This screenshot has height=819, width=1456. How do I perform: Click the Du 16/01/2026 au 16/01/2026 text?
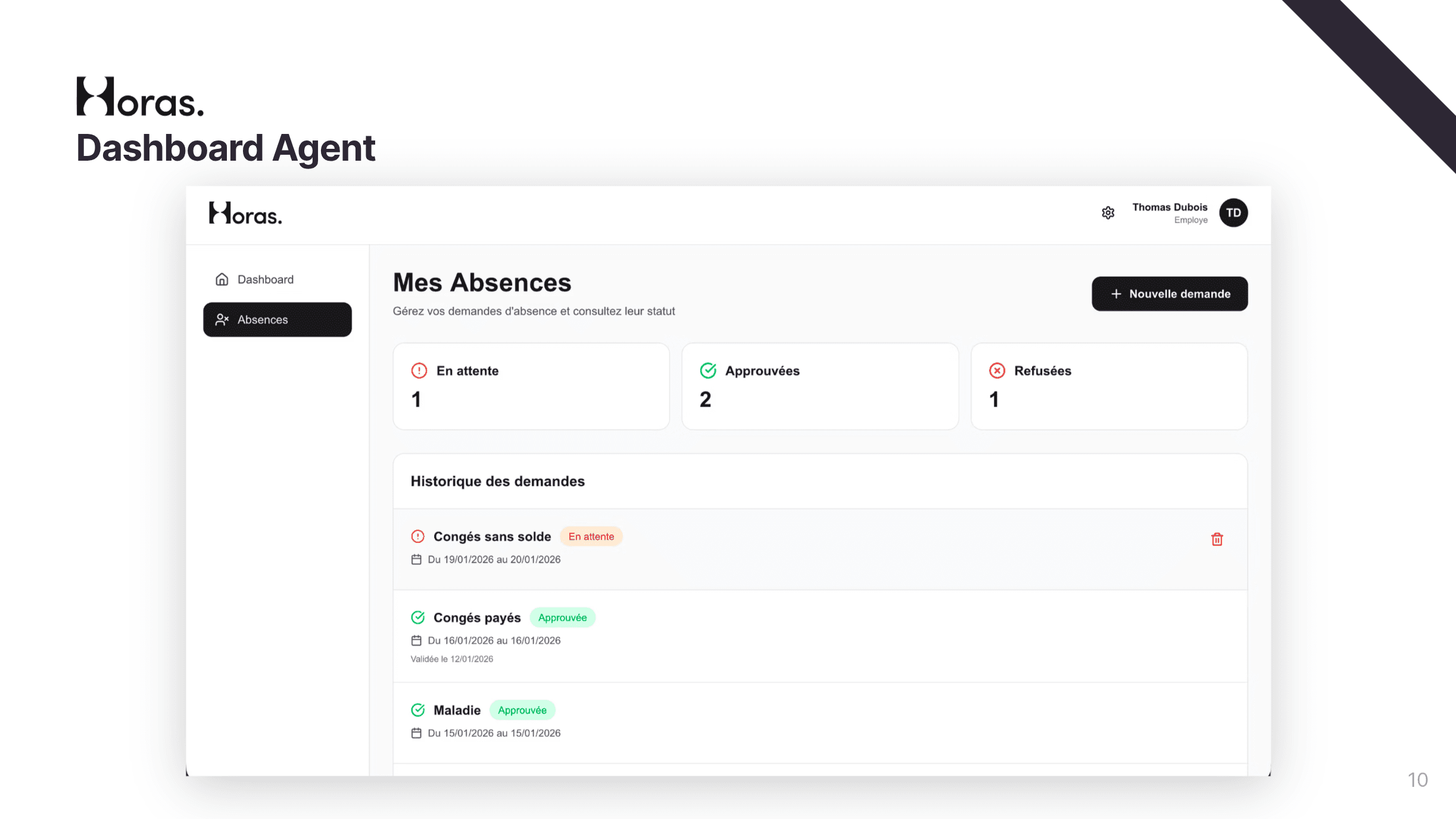click(494, 640)
